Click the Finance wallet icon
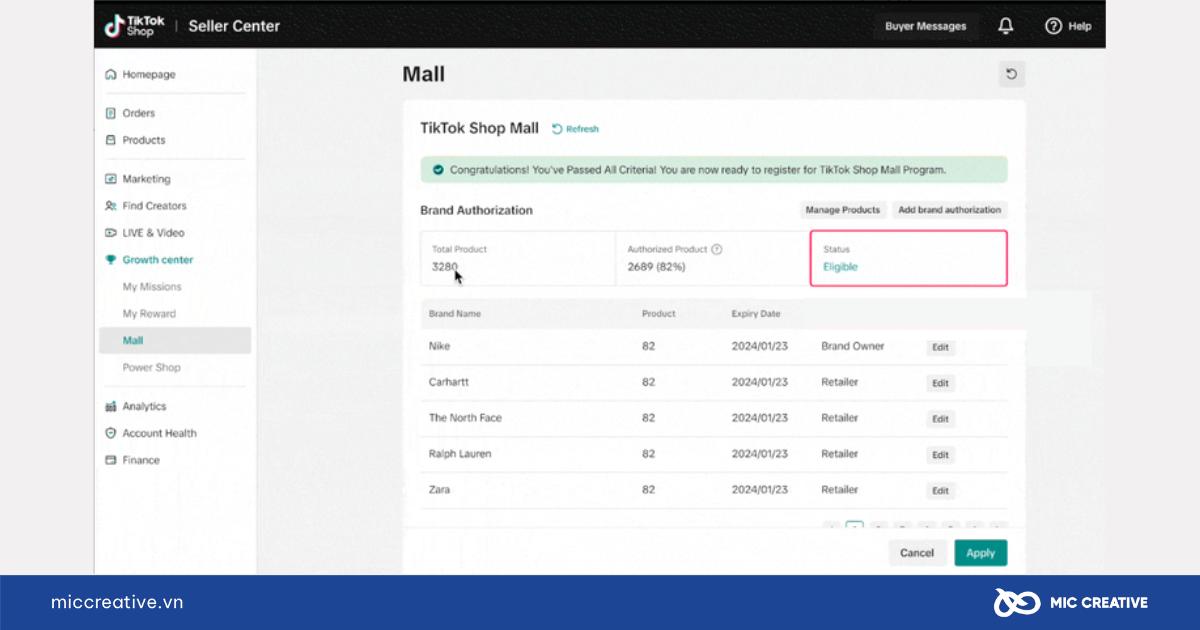 (x=111, y=460)
